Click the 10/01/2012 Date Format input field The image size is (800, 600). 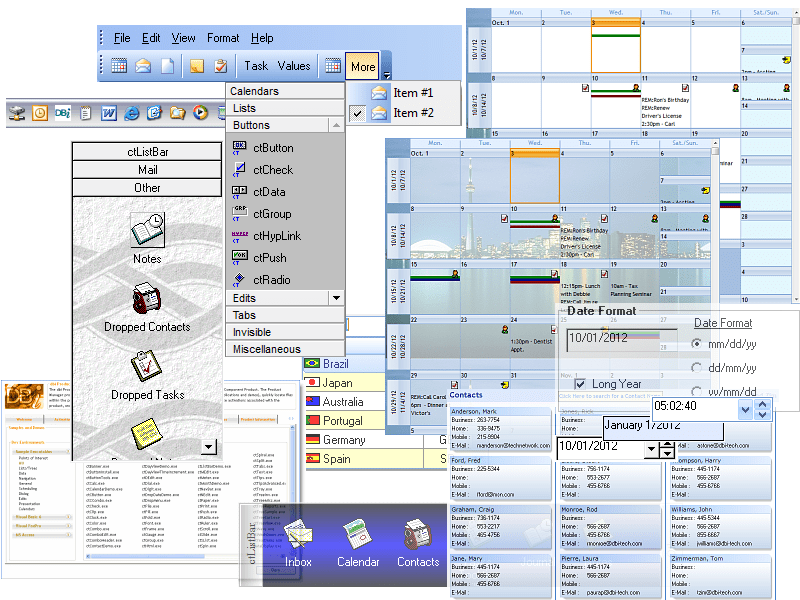tap(621, 339)
